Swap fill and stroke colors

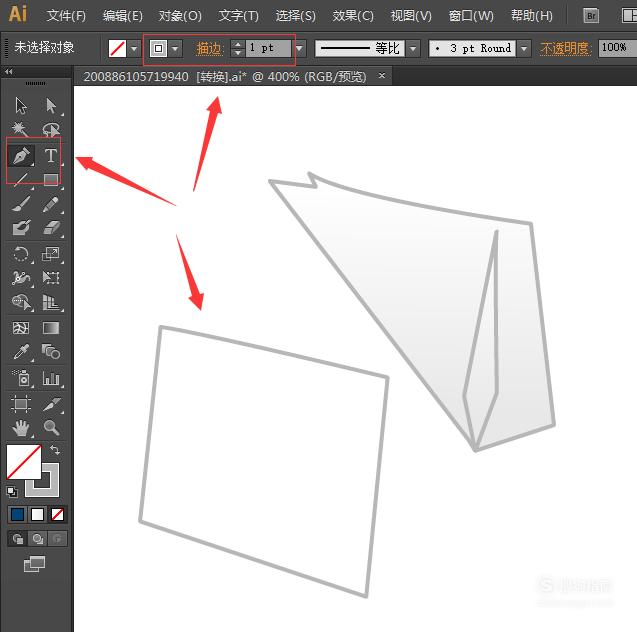(x=54, y=450)
